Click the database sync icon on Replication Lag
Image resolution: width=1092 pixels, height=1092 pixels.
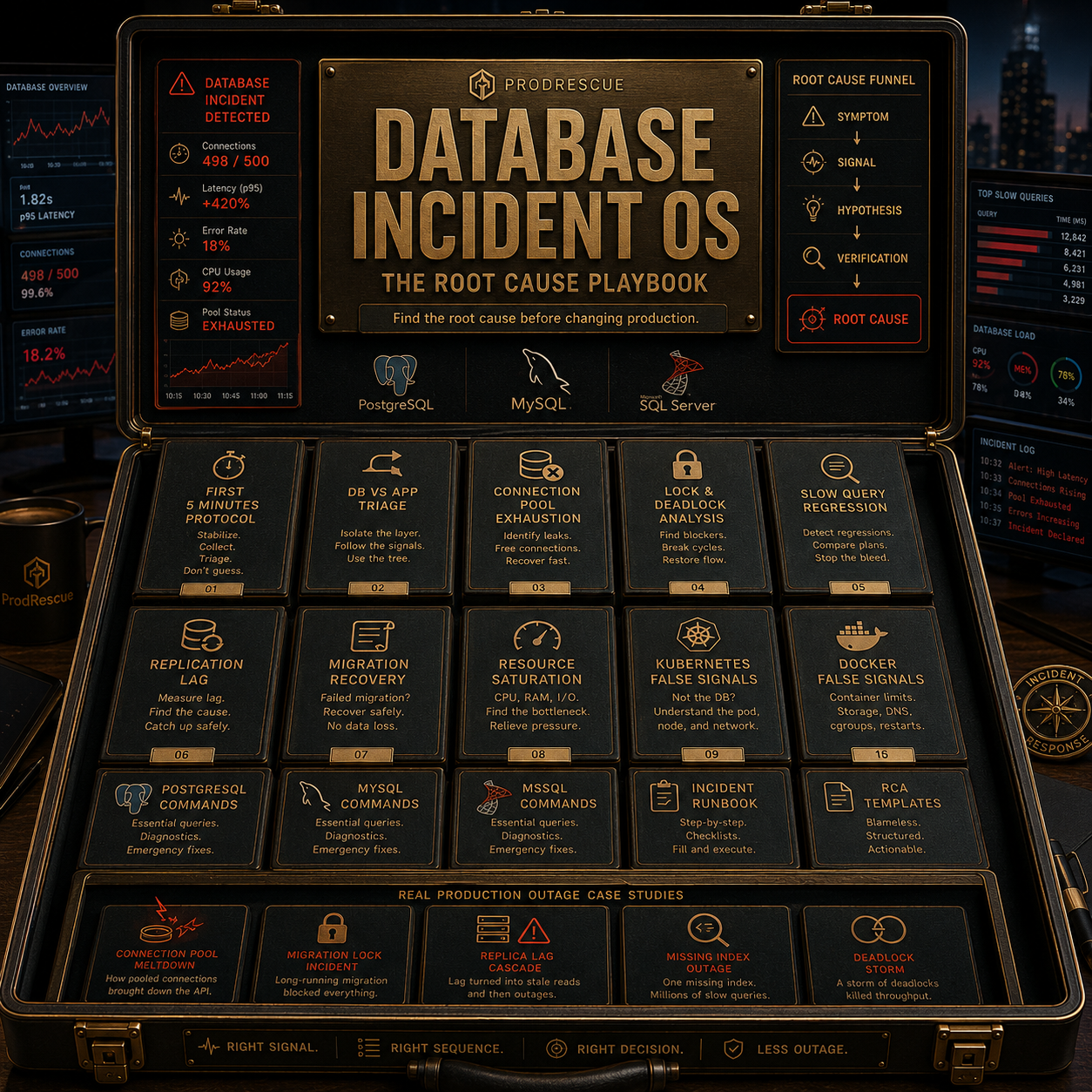click(x=201, y=636)
